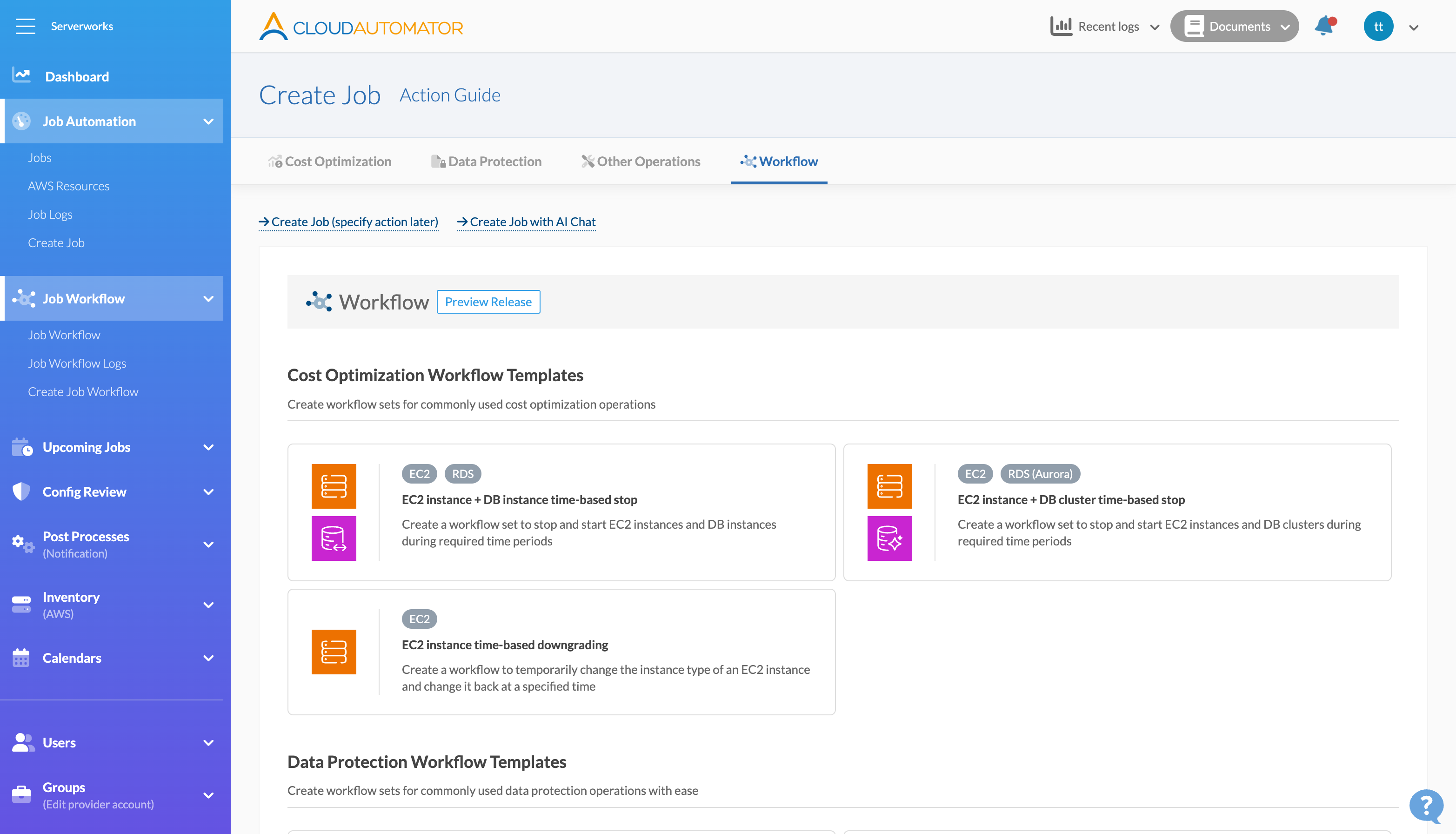Screen dimensions: 1456x834
Task: Go to Dashboard
Action: point(77,76)
